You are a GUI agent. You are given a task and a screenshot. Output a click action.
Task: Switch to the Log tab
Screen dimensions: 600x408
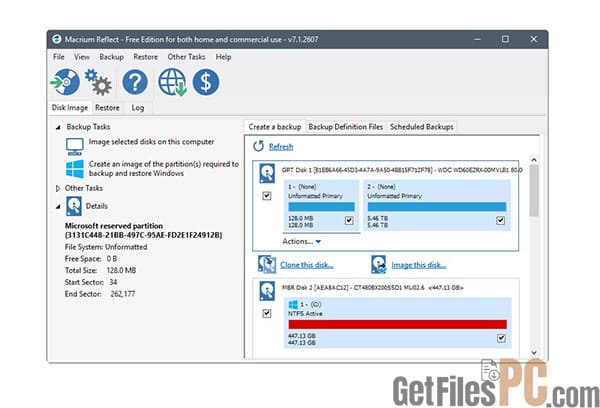point(138,108)
